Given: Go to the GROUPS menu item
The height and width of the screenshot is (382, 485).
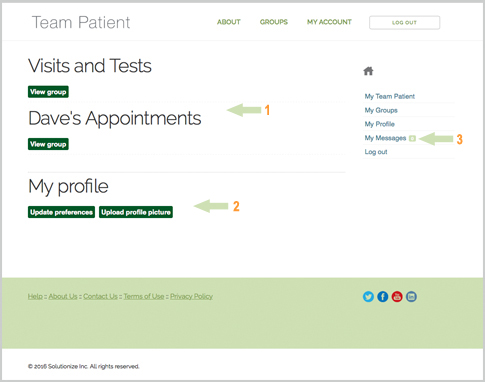Looking at the screenshot, I should (274, 22).
